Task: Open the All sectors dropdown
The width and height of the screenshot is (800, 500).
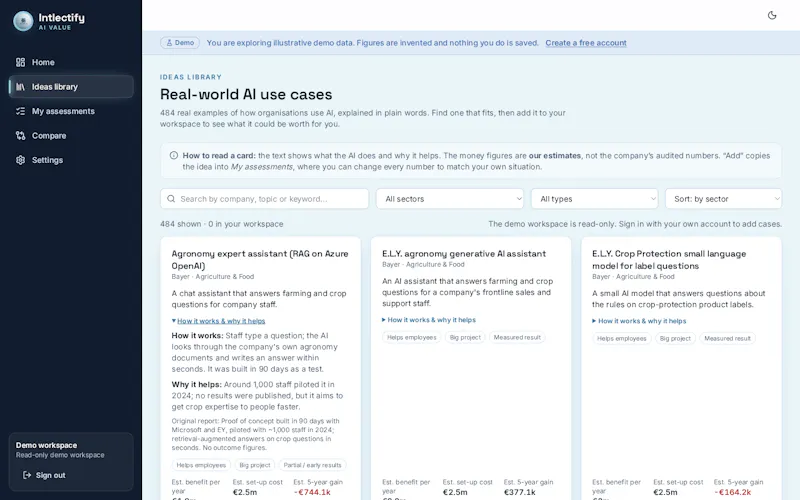Action: [x=451, y=199]
